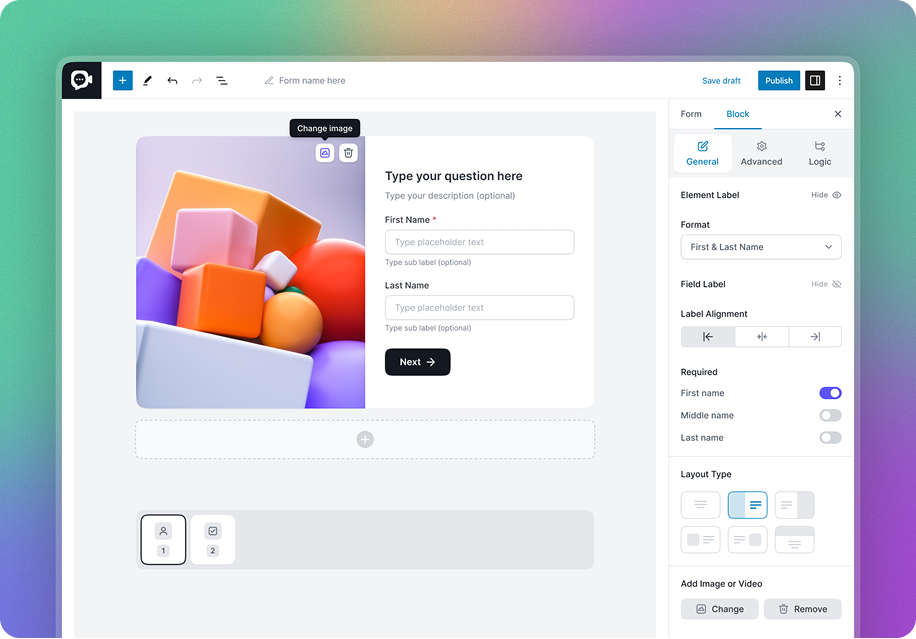Screen dimensions: 916x639
Task: Align labels to the center
Action: (x=762, y=336)
